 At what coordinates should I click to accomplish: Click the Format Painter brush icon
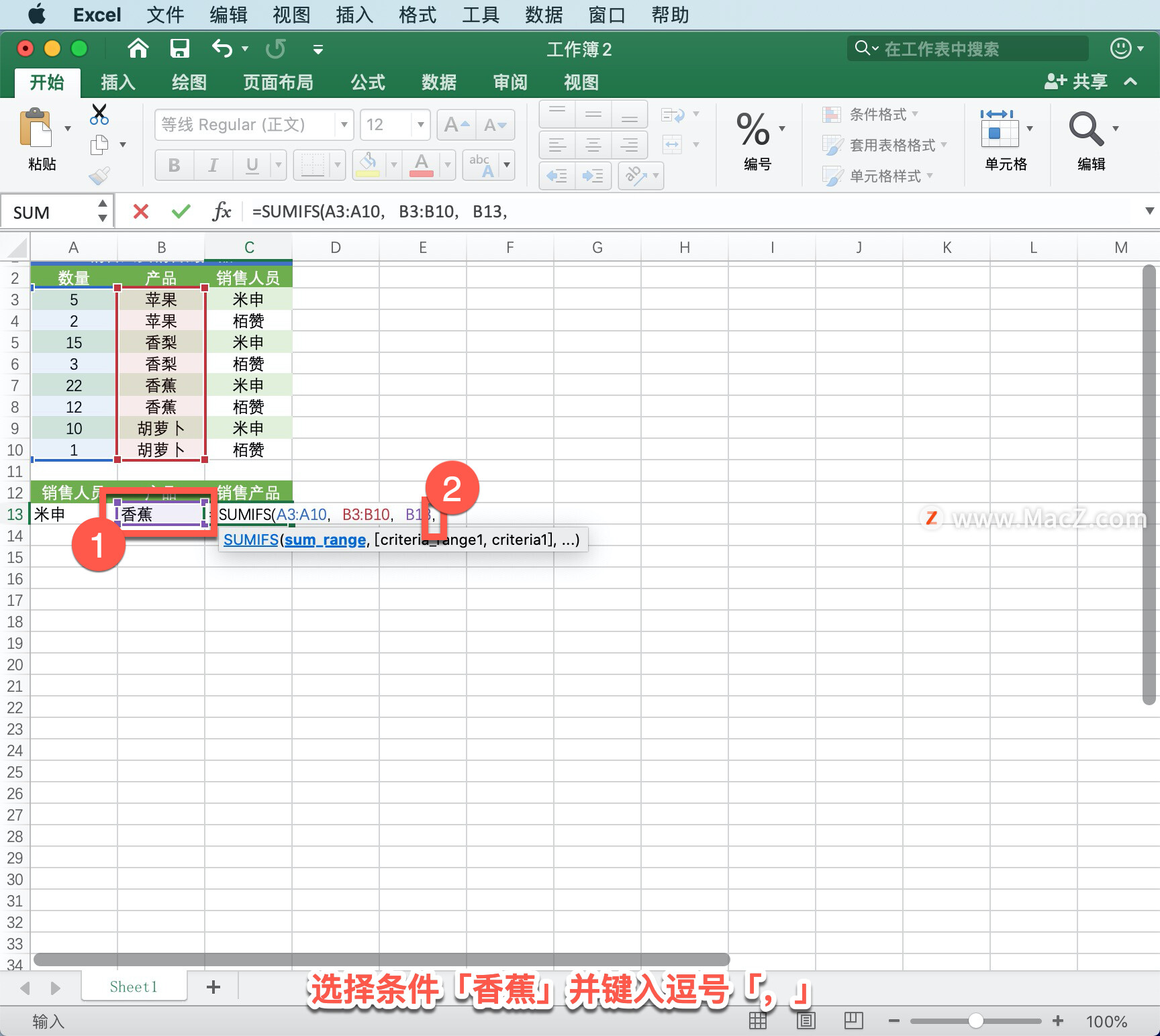click(99, 176)
